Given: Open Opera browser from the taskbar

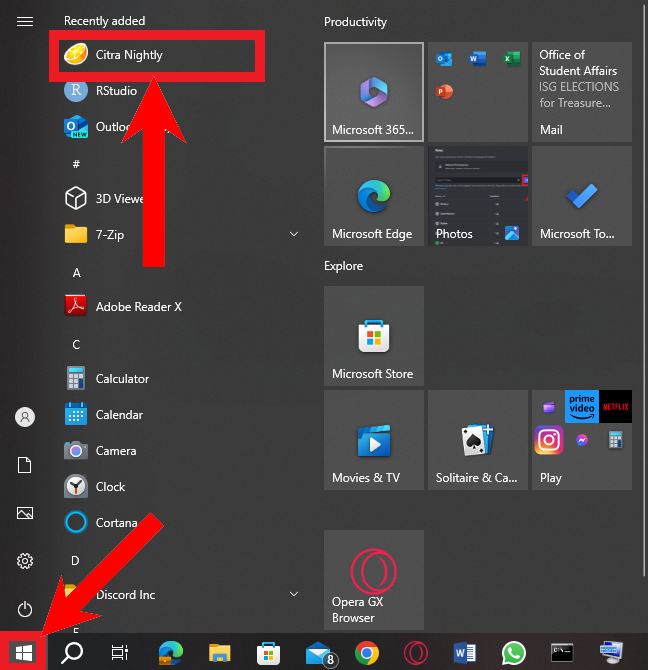Looking at the screenshot, I should coord(416,652).
